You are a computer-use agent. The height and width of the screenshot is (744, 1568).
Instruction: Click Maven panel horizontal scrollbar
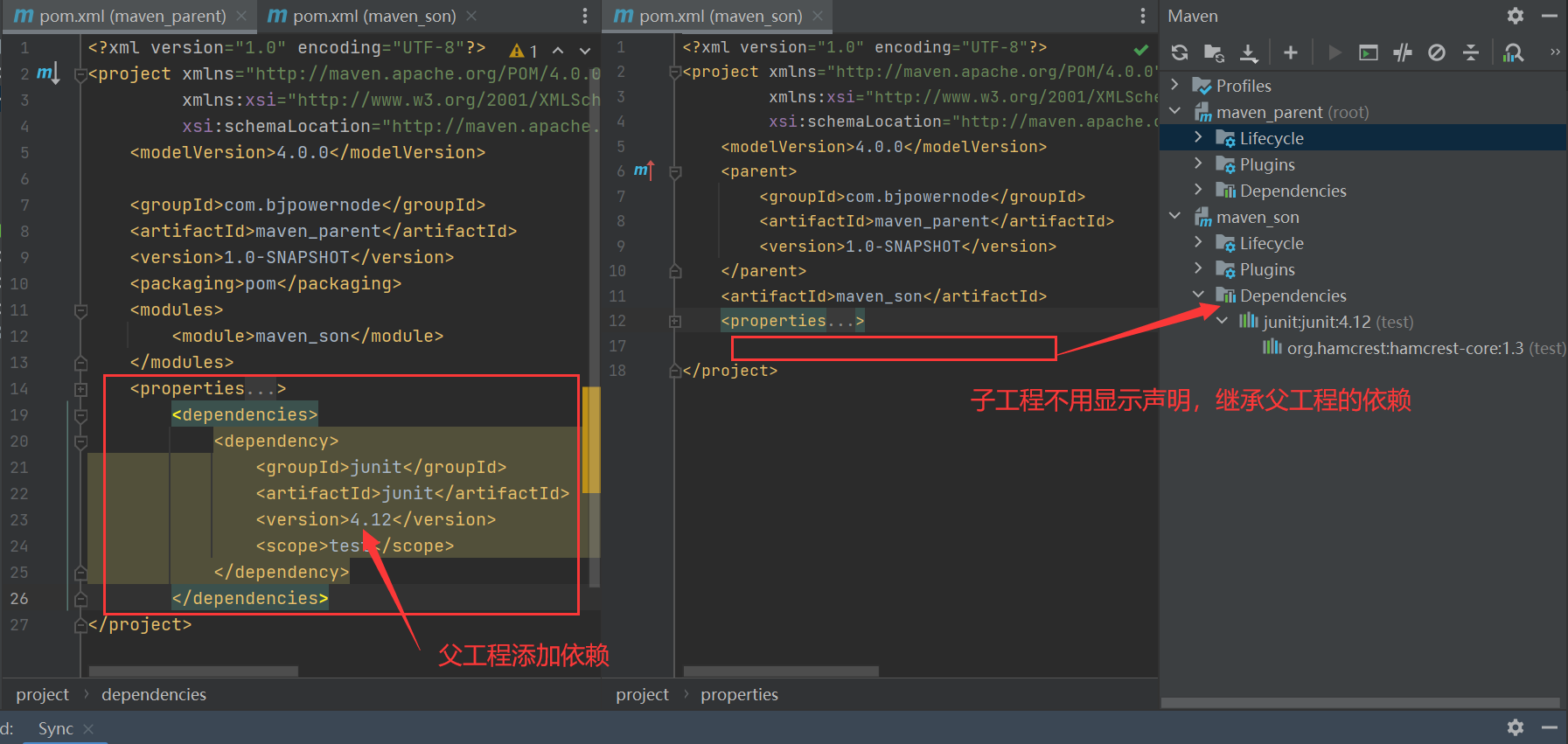point(1361,703)
